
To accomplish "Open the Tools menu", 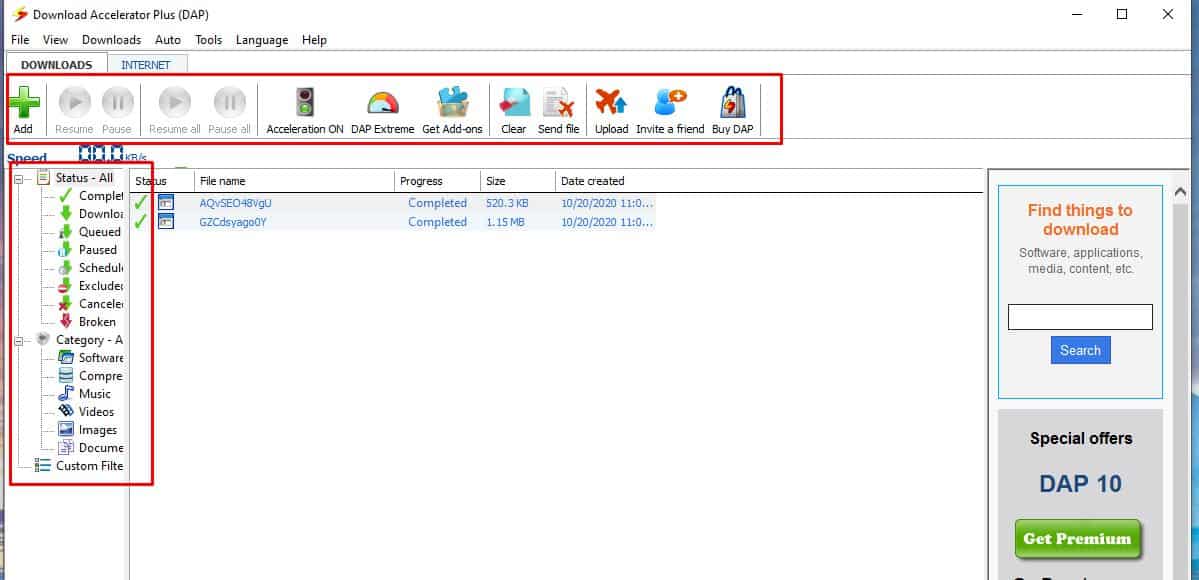I will tap(208, 40).
